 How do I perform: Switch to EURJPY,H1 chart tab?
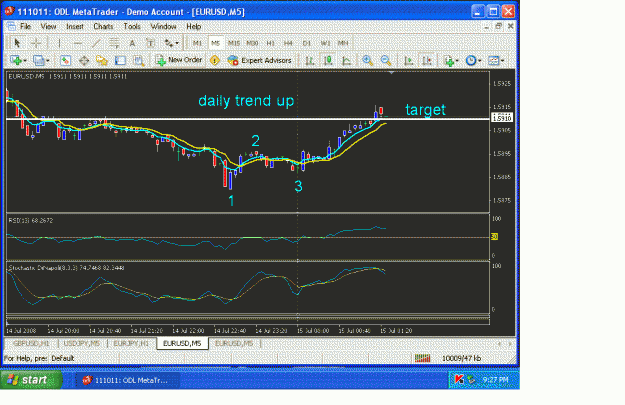(x=131, y=344)
